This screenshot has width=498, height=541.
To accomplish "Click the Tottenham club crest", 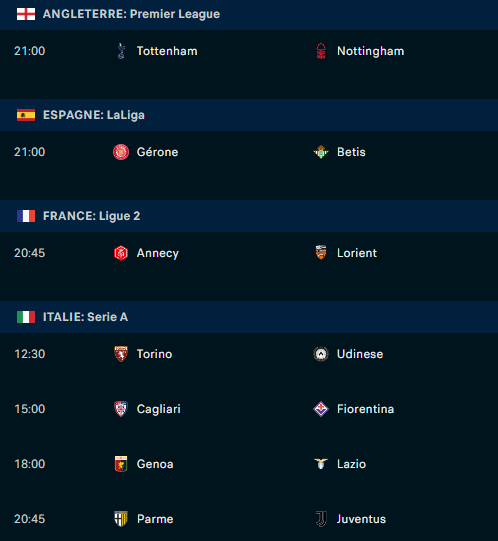I will tap(121, 51).
